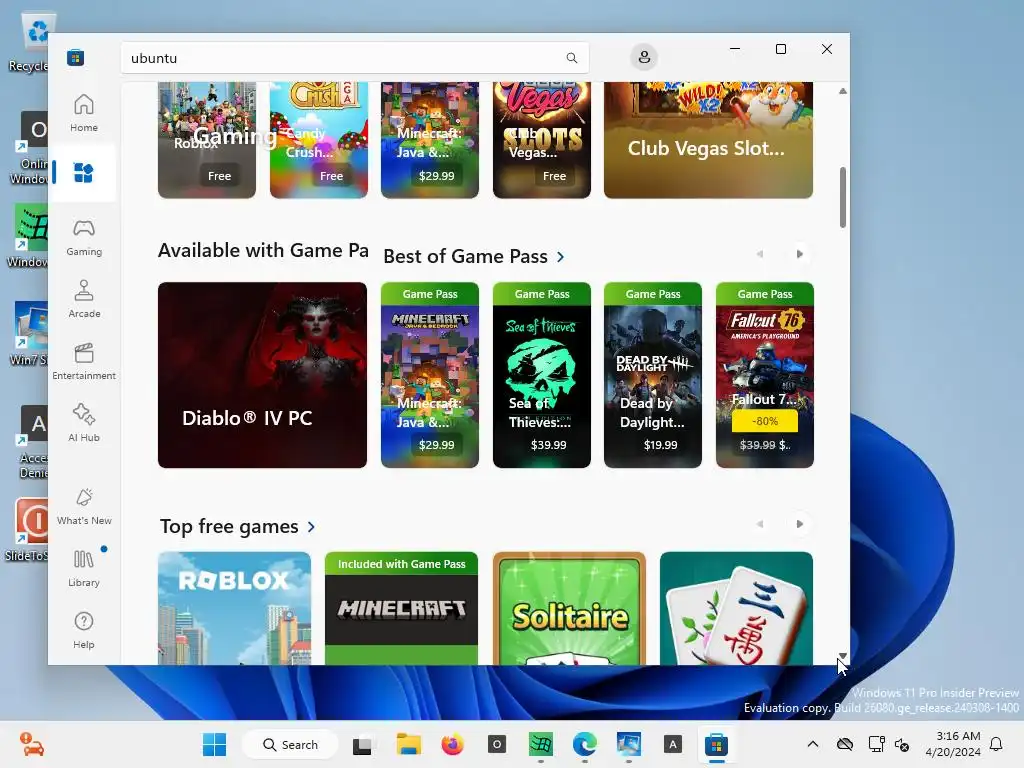Open the Windows Start menu
This screenshot has width=1024, height=768.
(214, 744)
